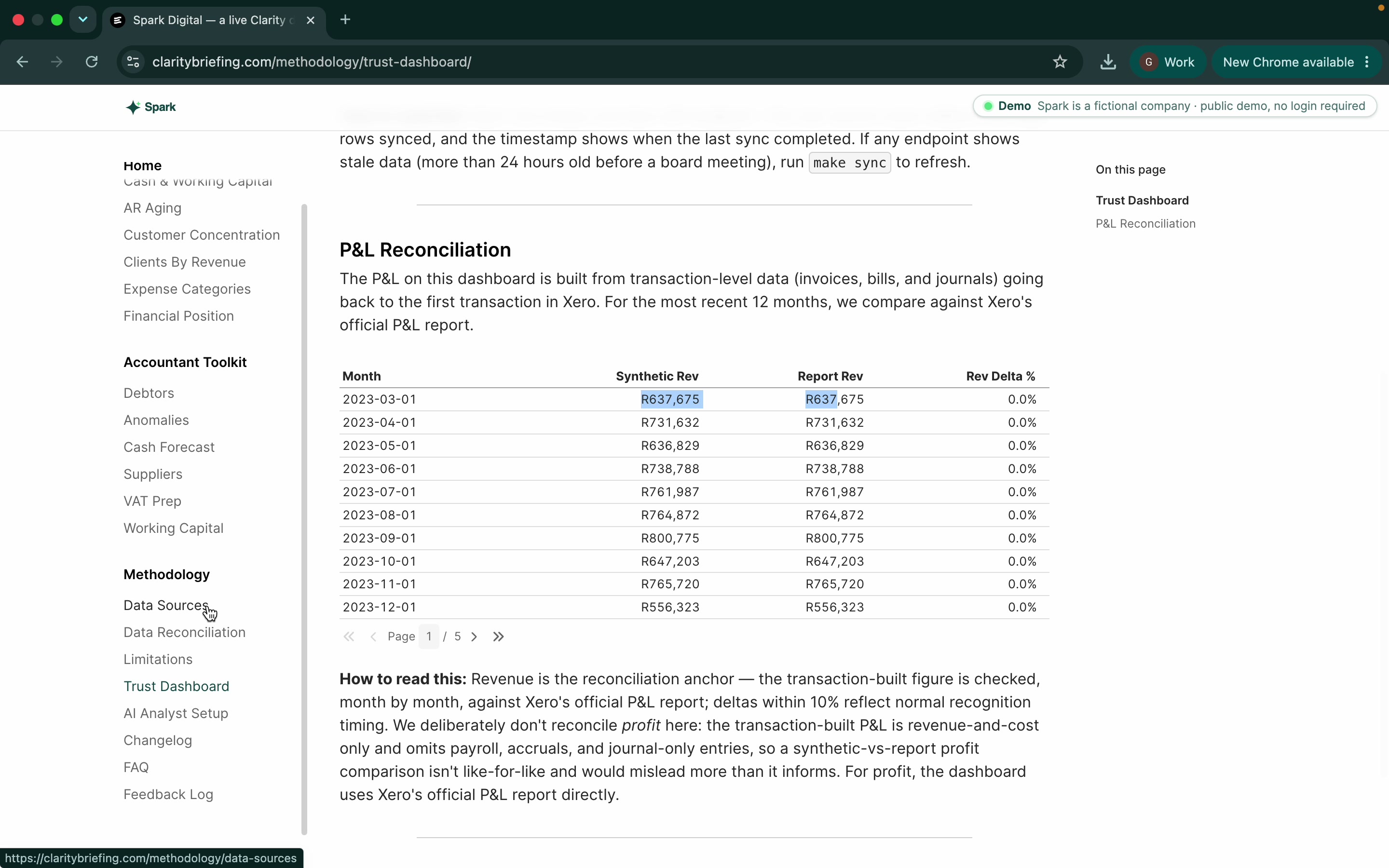Click the make sync code snippet
The image size is (1389, 868).
849,163
